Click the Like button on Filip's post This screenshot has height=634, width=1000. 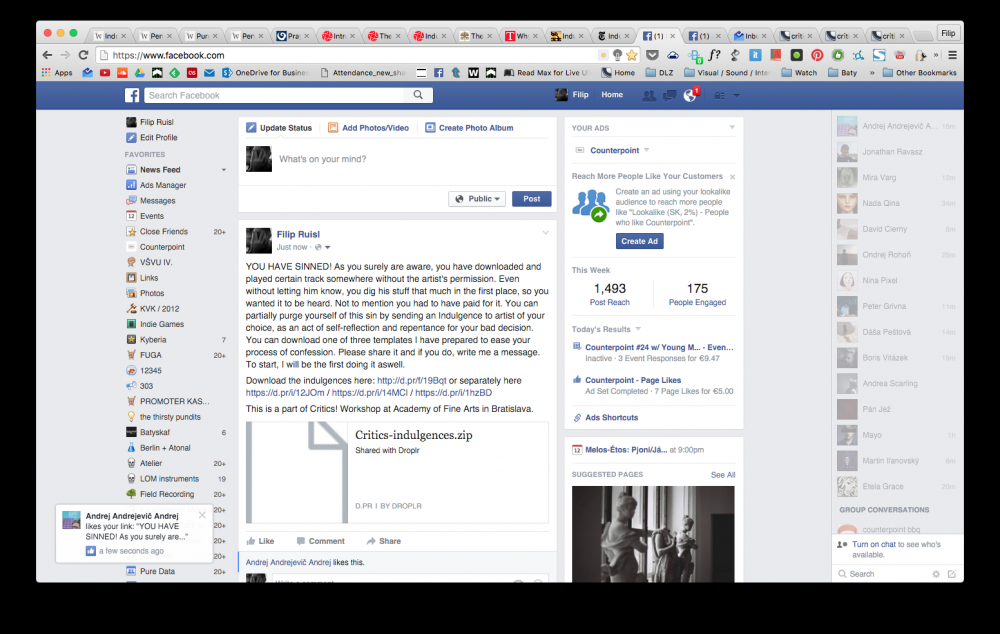(260, 541)
